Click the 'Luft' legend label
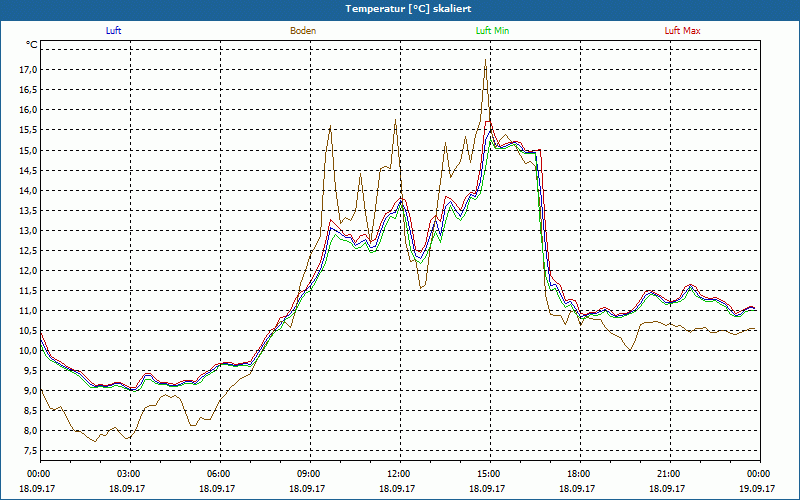The width and height of the screenshot is (800, 500). coord(113,31)
